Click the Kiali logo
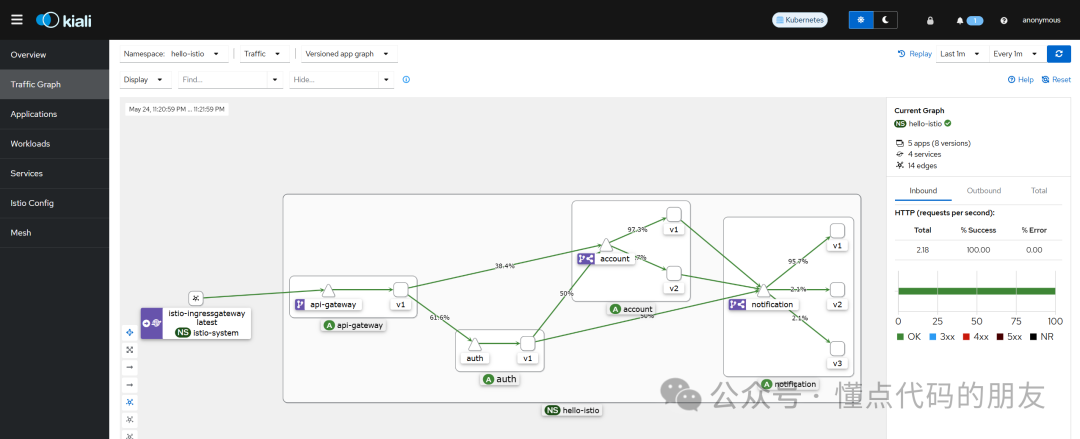The image size is (1080, 439). point(64,21)
